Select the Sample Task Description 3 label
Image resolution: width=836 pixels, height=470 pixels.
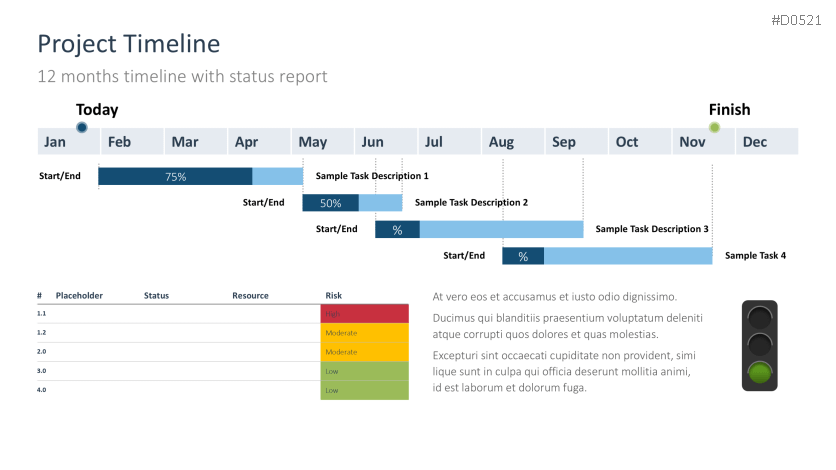click(x=652, y=229)
